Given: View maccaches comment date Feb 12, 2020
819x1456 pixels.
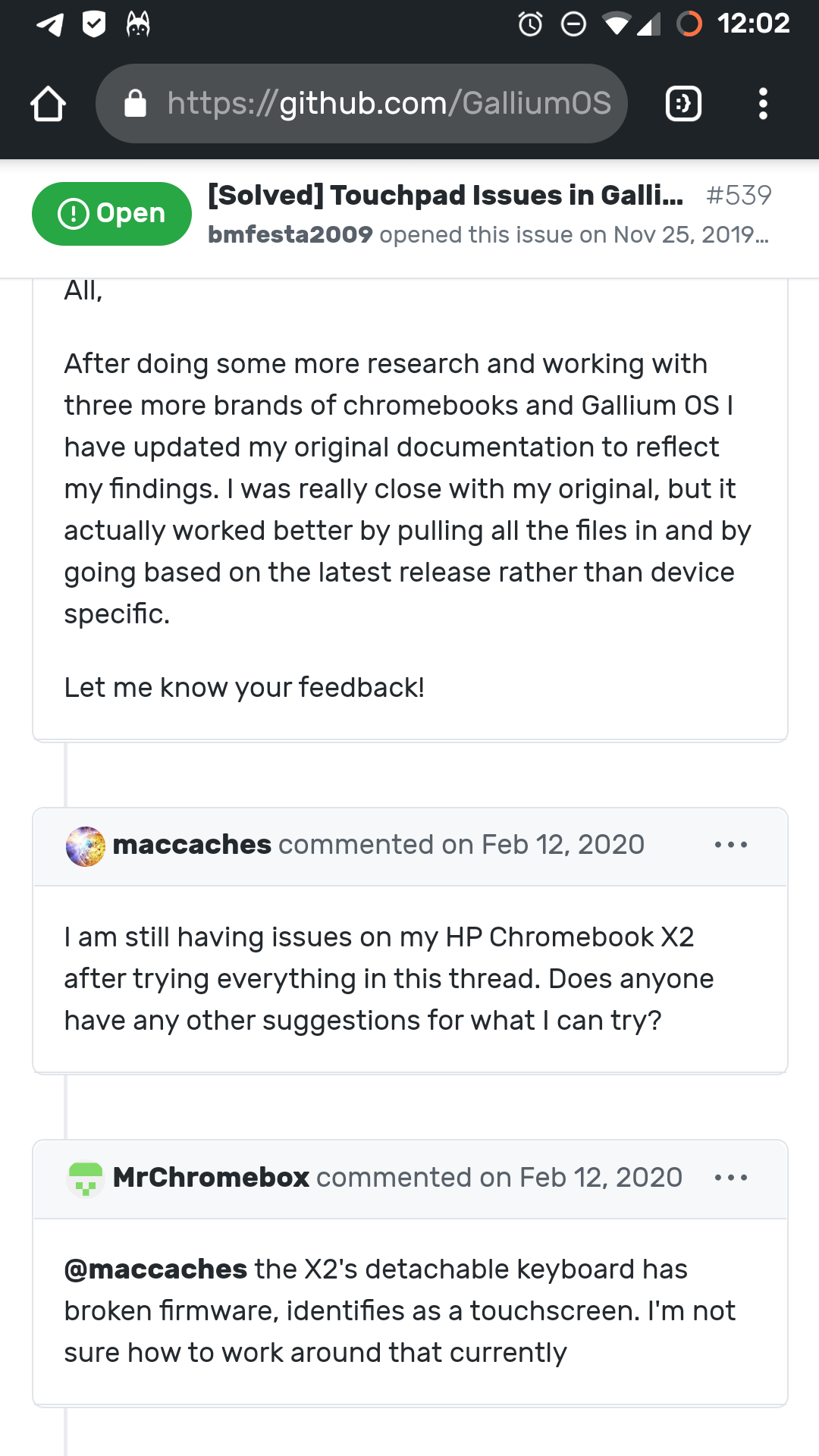Looking at the screenshot, I should click(x=563, y=845).
